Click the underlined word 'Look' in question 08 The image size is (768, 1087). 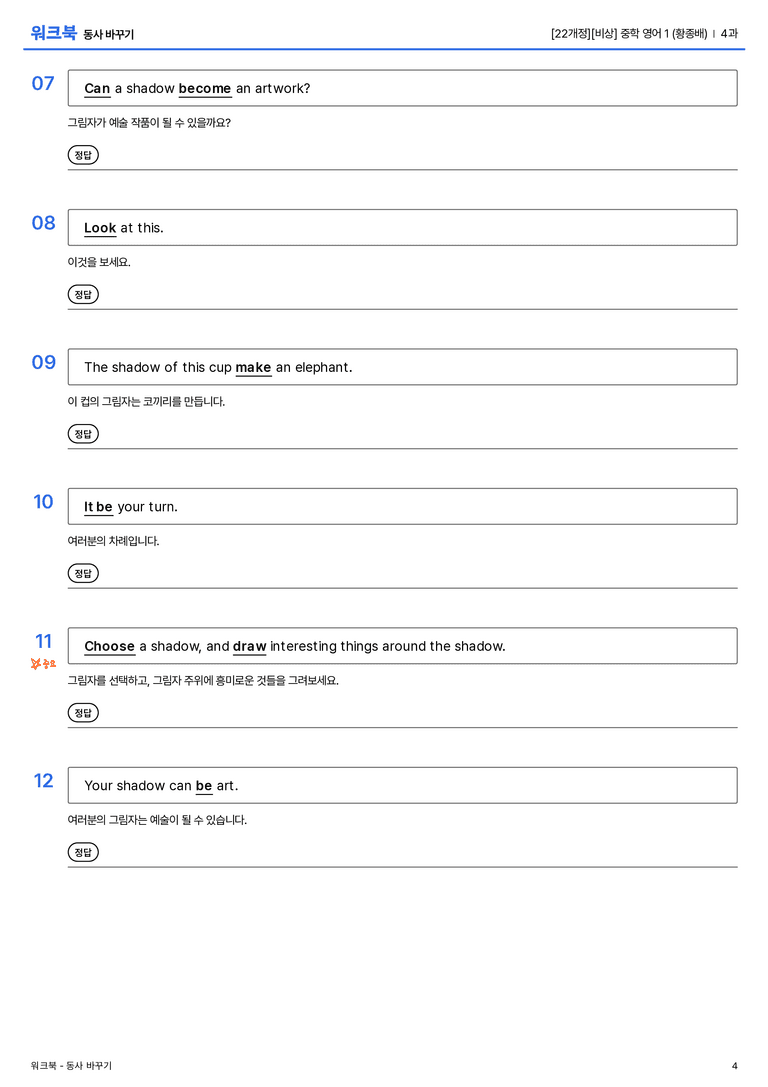100,228
